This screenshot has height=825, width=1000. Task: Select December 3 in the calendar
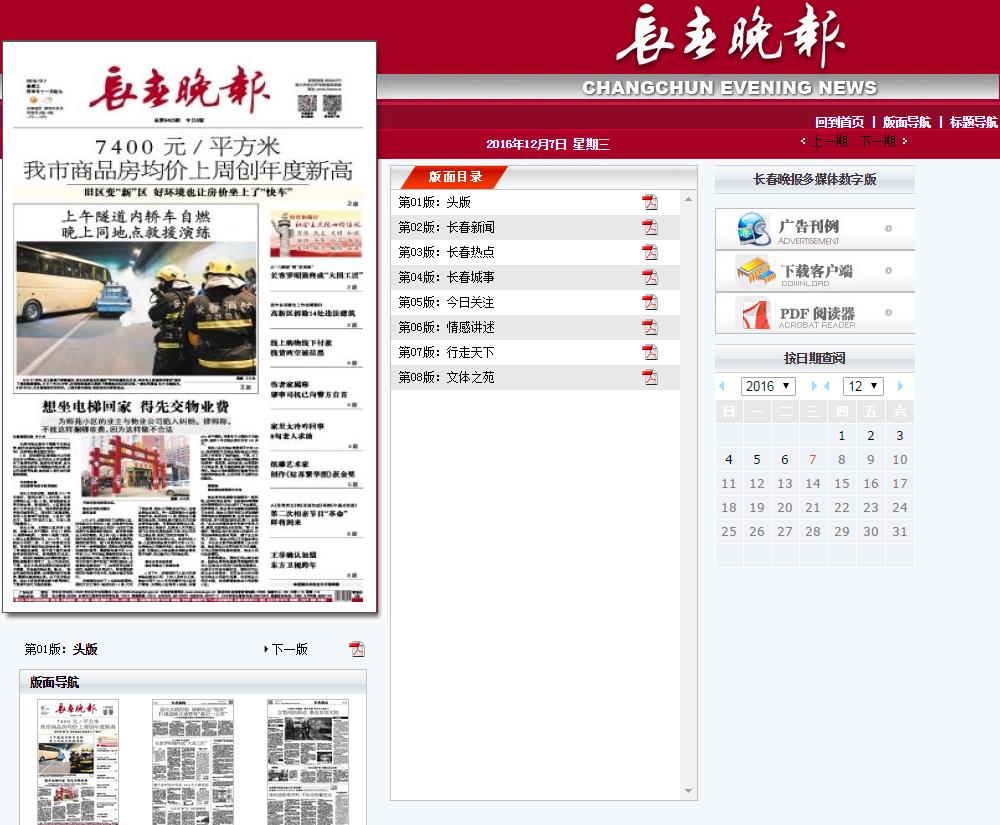(900, 436)
